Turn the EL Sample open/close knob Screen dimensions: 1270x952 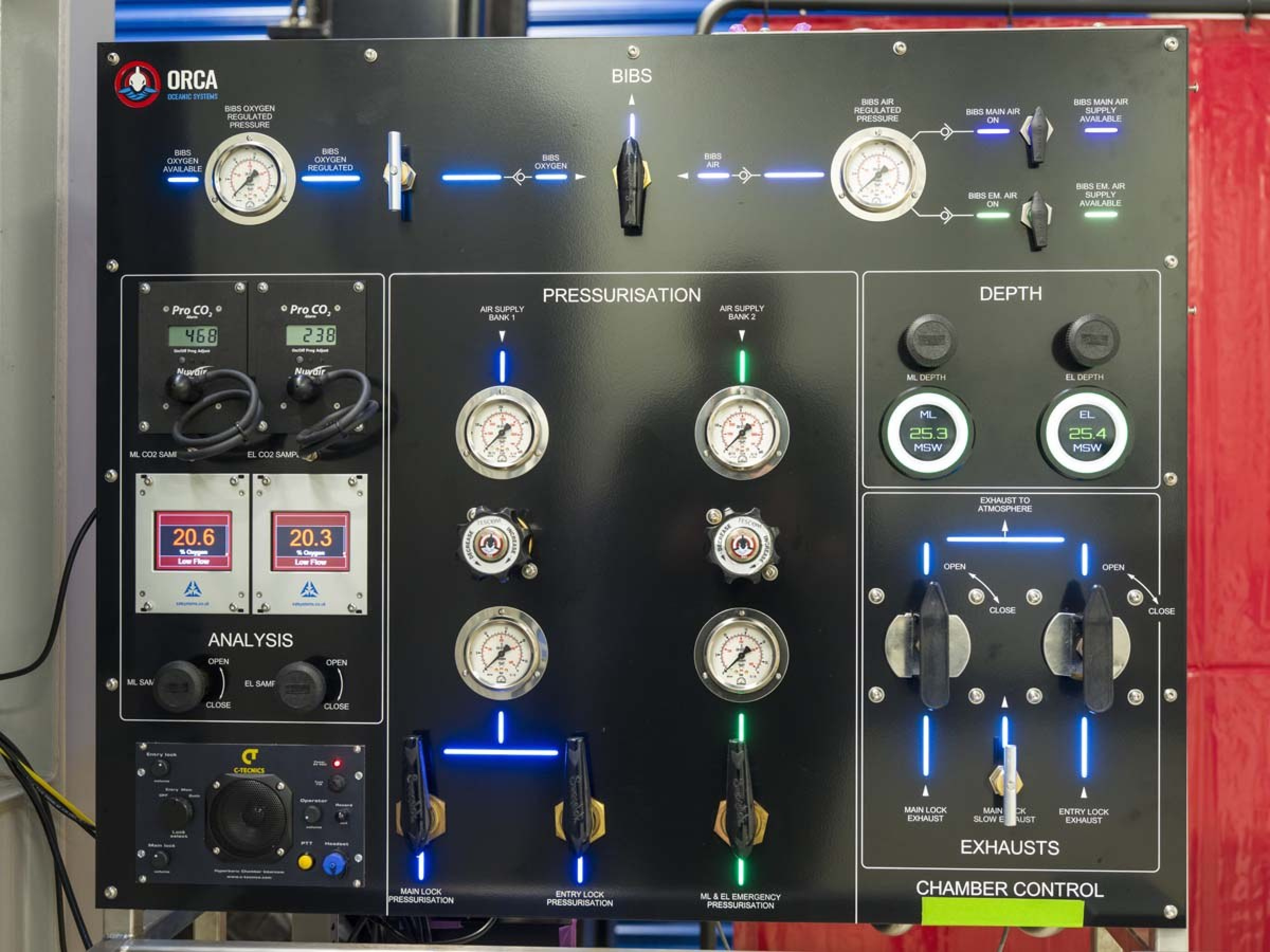pos(302,685)
